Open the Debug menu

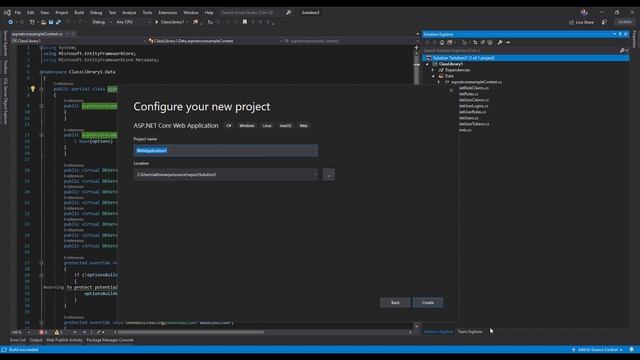pos(96,13)
